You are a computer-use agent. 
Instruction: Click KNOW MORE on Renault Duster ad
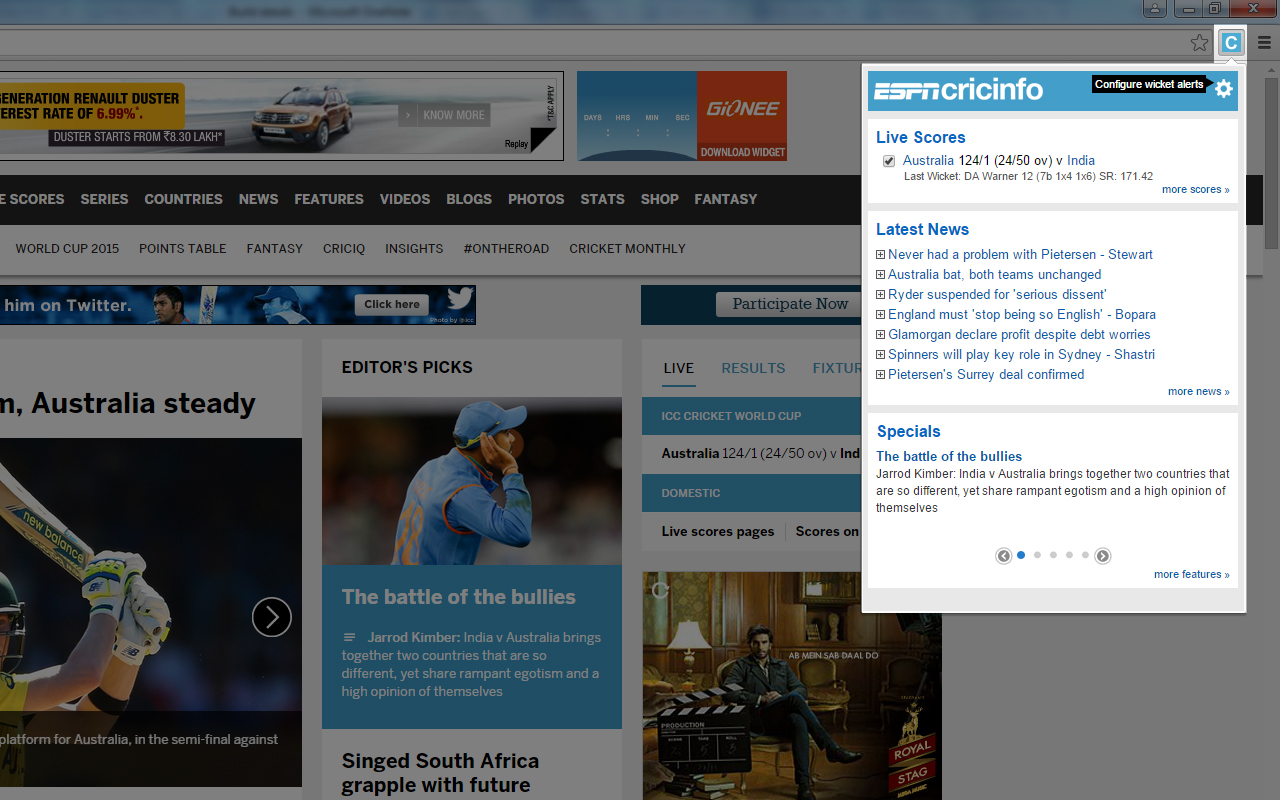(x=445, y=115)
